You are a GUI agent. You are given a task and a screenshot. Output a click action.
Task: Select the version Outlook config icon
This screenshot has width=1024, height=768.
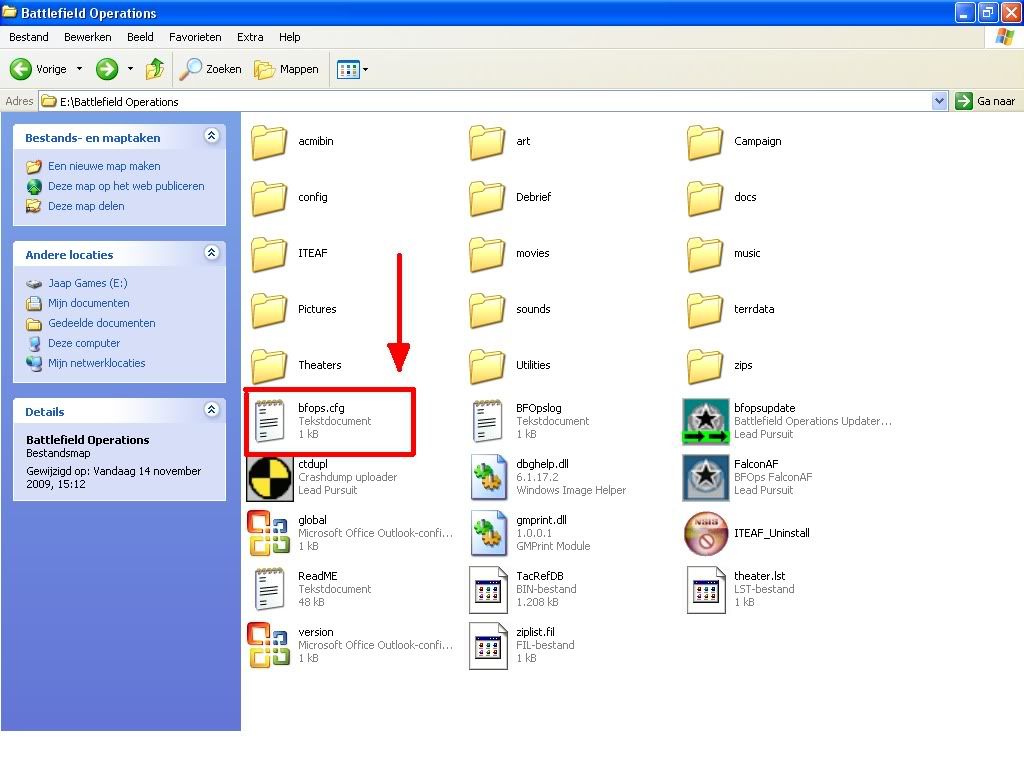(269, 645)
